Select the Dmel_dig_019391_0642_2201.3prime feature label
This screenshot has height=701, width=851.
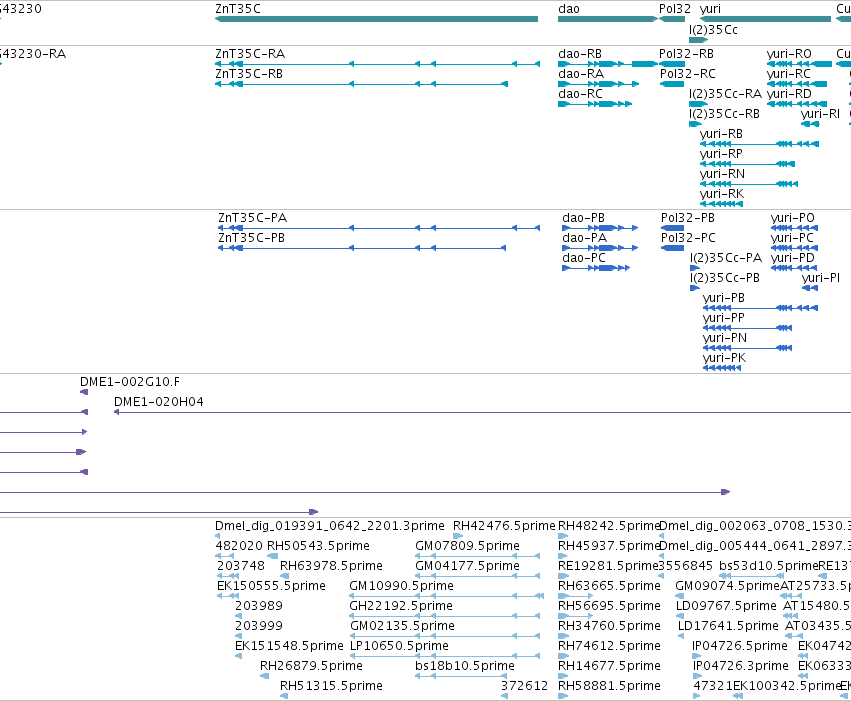point(329,526)
